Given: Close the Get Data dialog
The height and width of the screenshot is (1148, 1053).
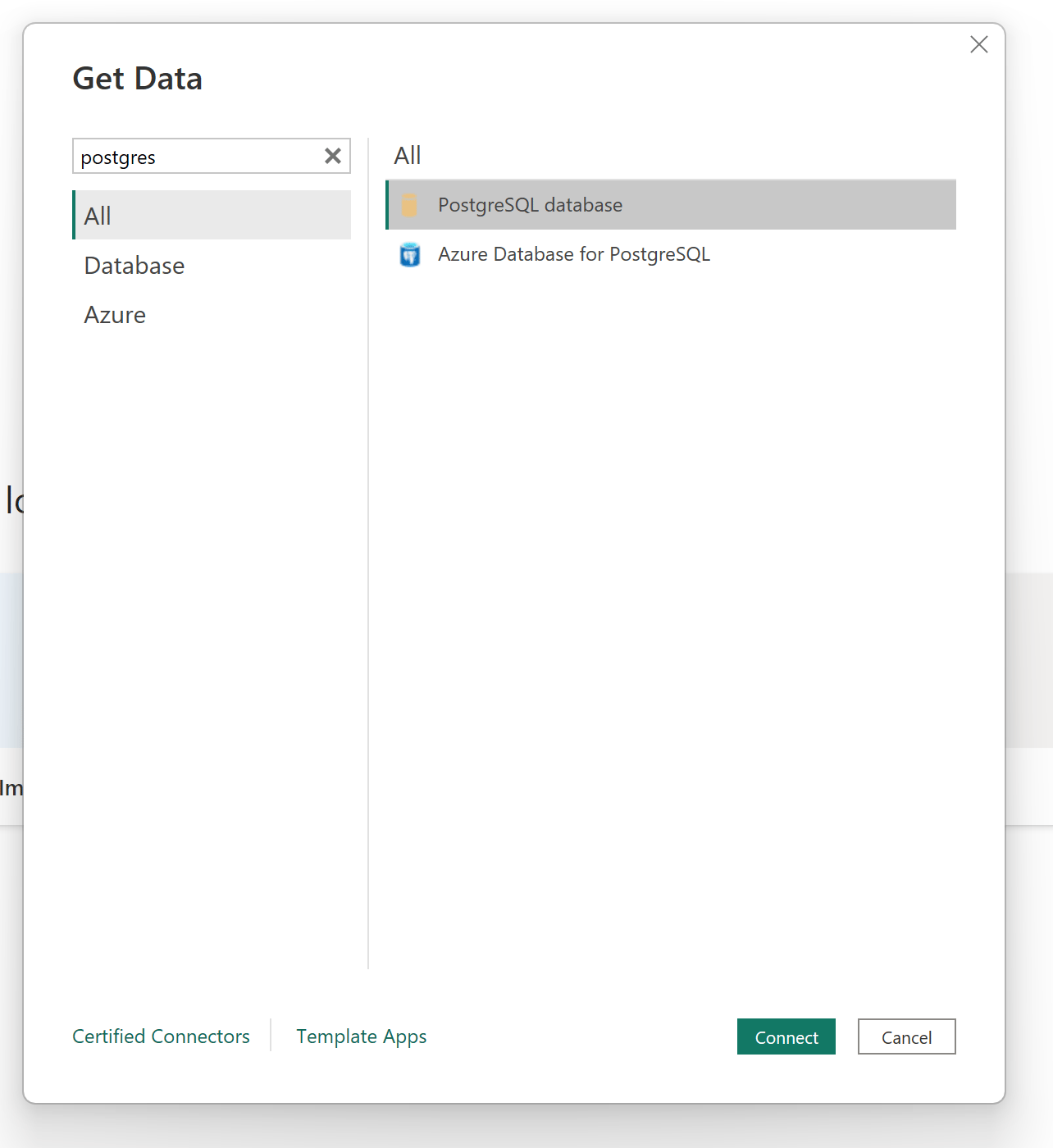Looking at the screenshot, I should [978, 44].
